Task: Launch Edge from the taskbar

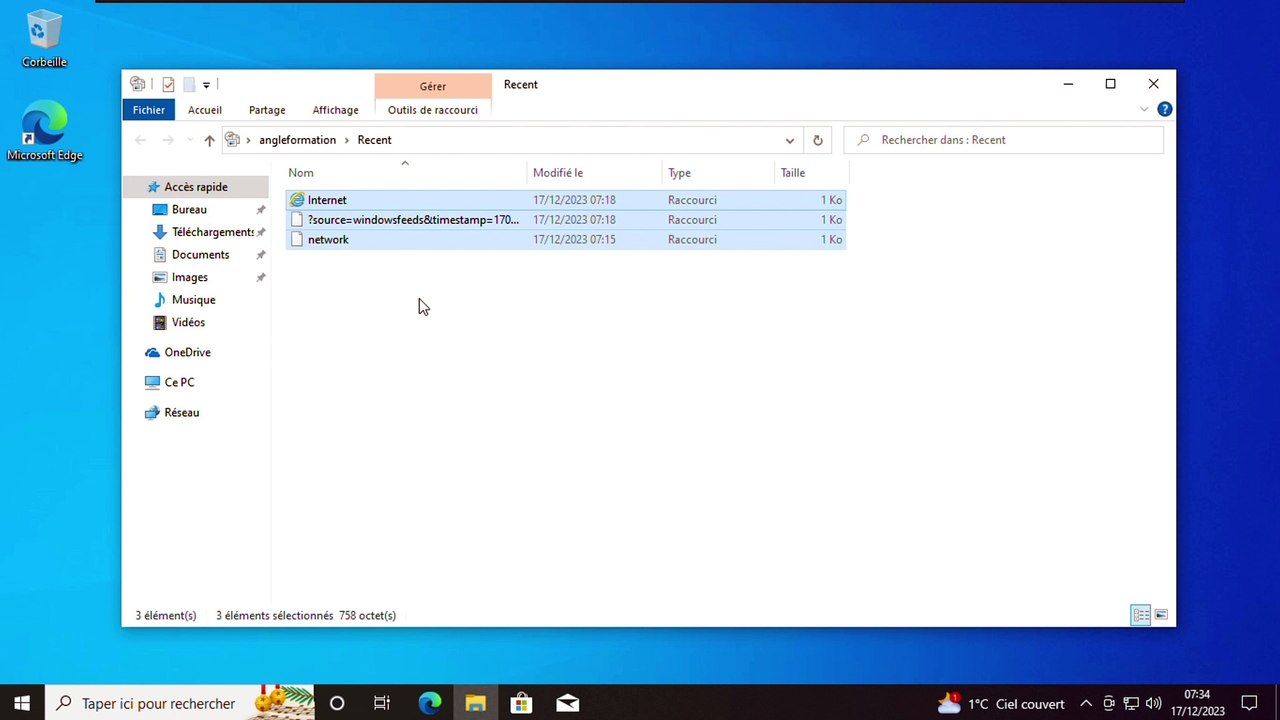Action: click(429, 703)
